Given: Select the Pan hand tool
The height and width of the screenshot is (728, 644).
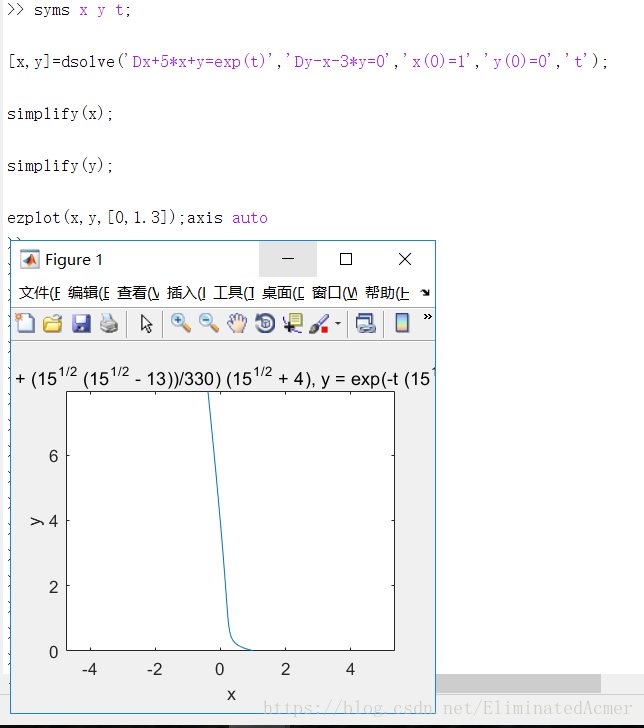Looking at the screenshot, I should [237, 323].
